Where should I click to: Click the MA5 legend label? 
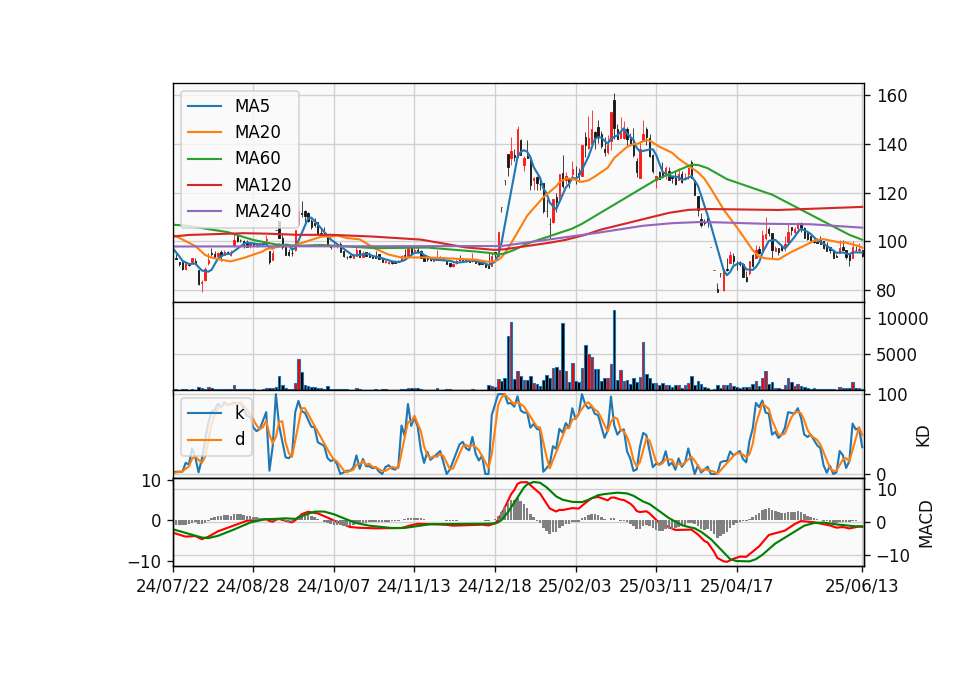[x=252, y=106]
